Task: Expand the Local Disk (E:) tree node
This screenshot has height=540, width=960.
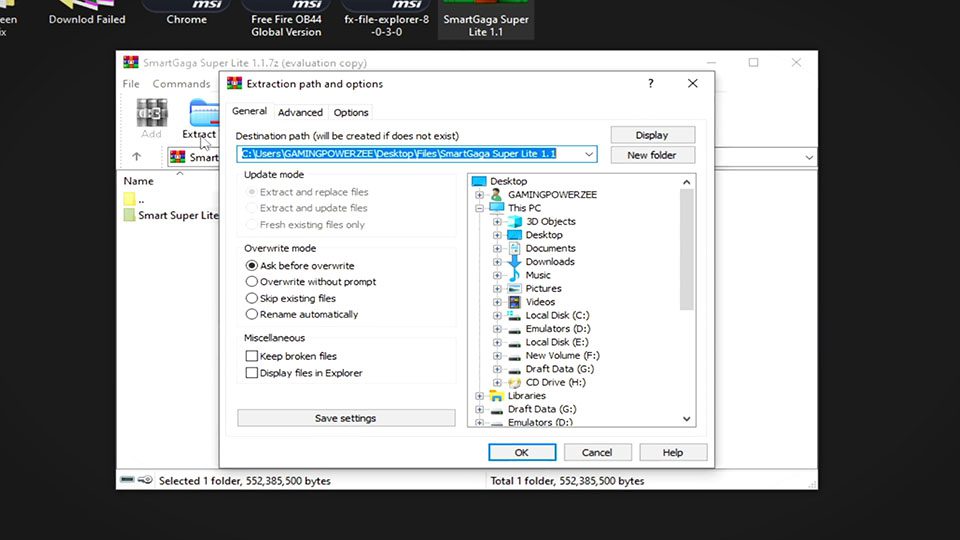Action: click(497, 342)
